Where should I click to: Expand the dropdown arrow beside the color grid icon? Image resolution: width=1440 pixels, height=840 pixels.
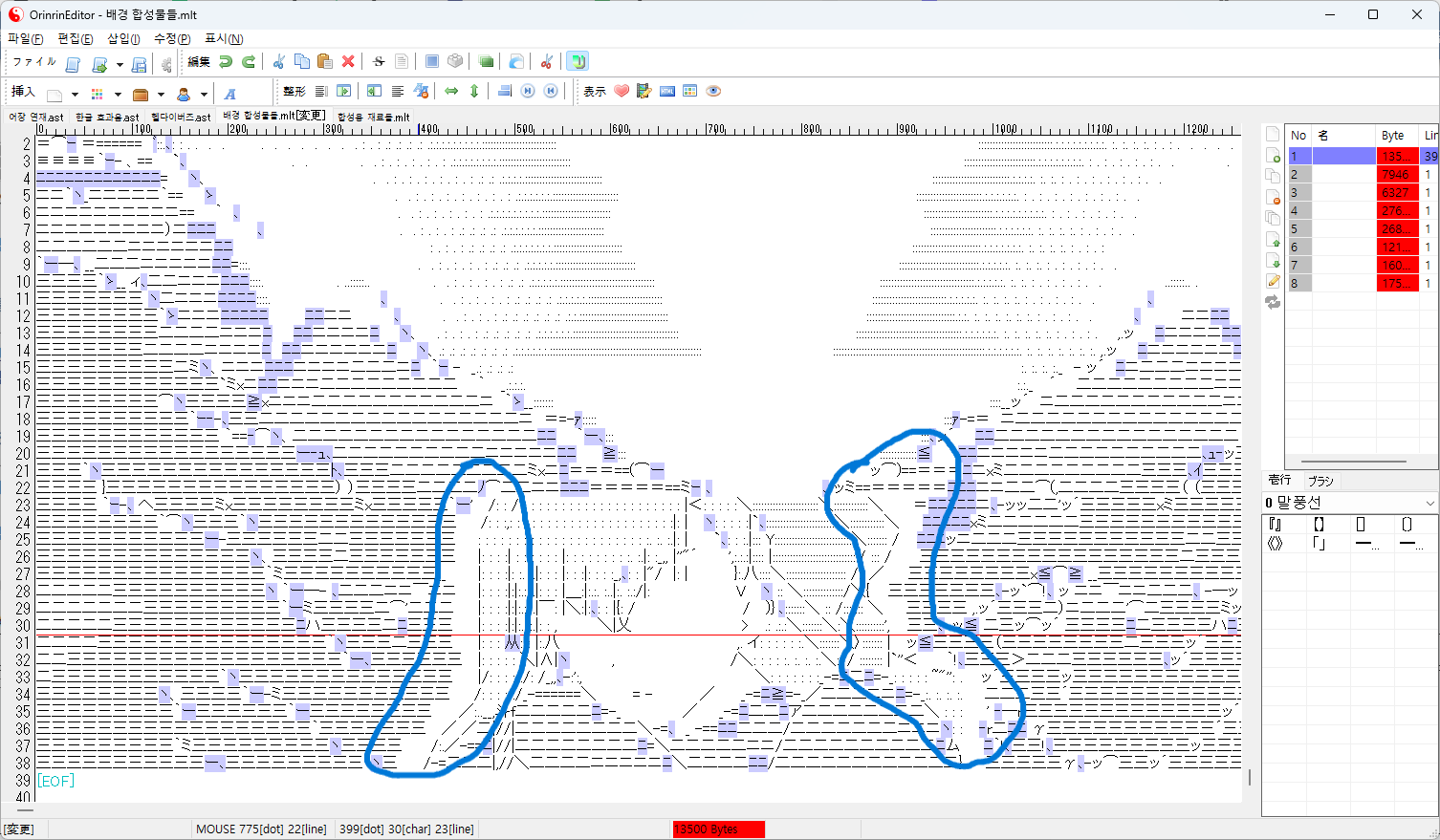pyautogui.click(x=118, y=95)
